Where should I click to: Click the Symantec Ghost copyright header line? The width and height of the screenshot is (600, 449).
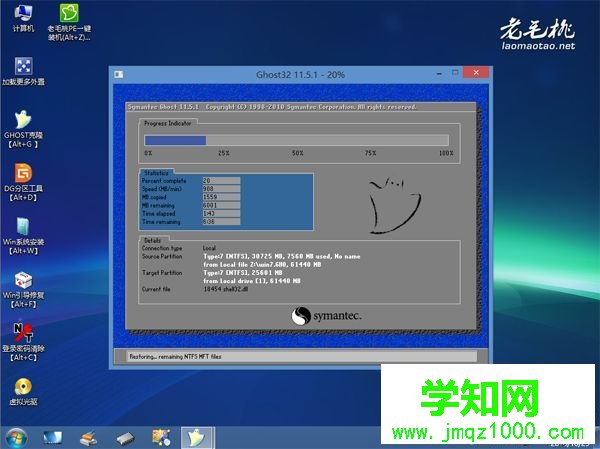[272, 107]
